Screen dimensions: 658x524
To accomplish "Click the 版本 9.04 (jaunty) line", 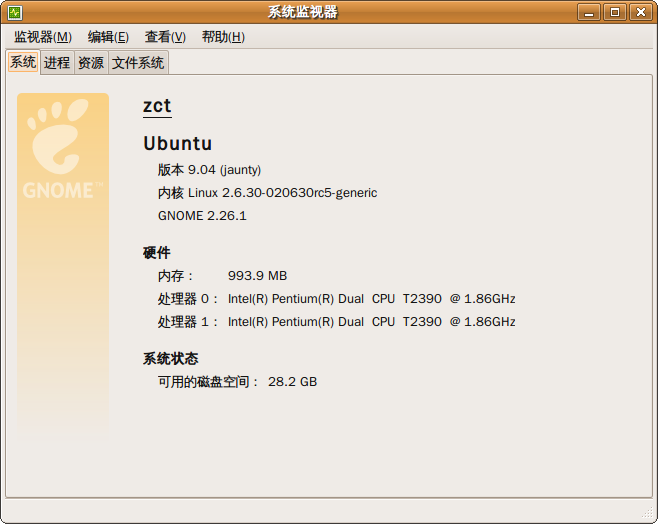I will pyautogui.click(x=209, y=170).
